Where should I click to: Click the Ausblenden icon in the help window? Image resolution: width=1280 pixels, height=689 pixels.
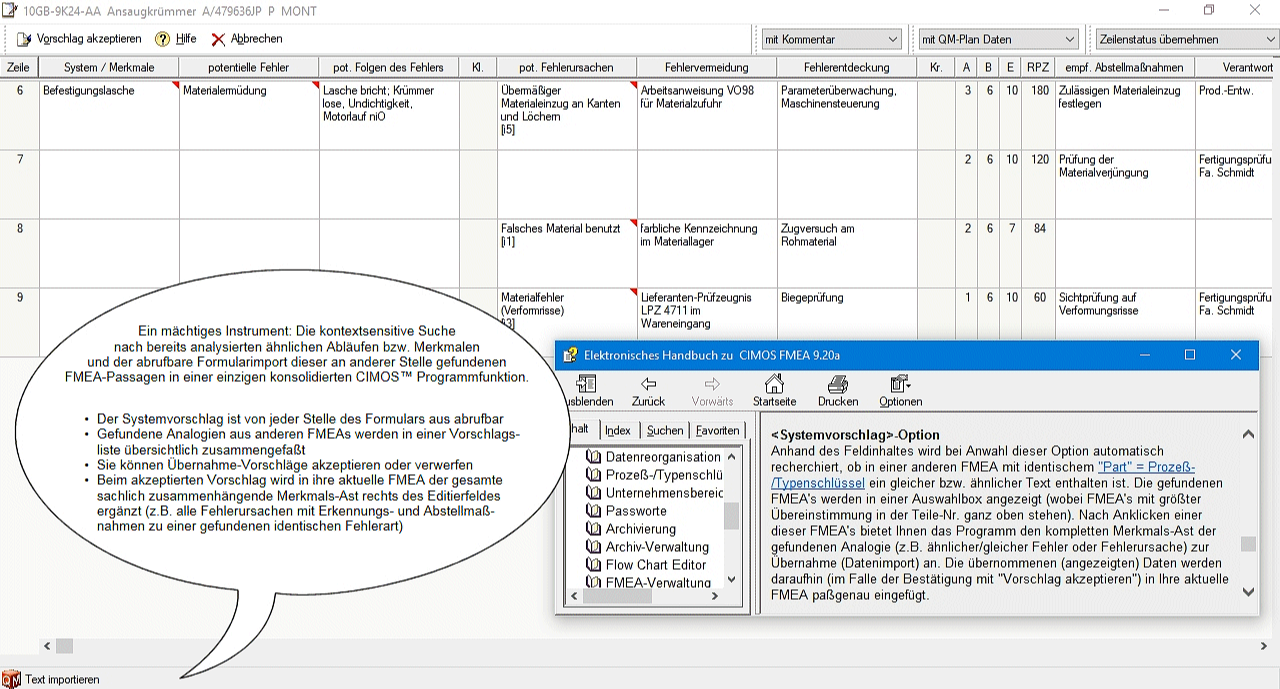(585, 385)
